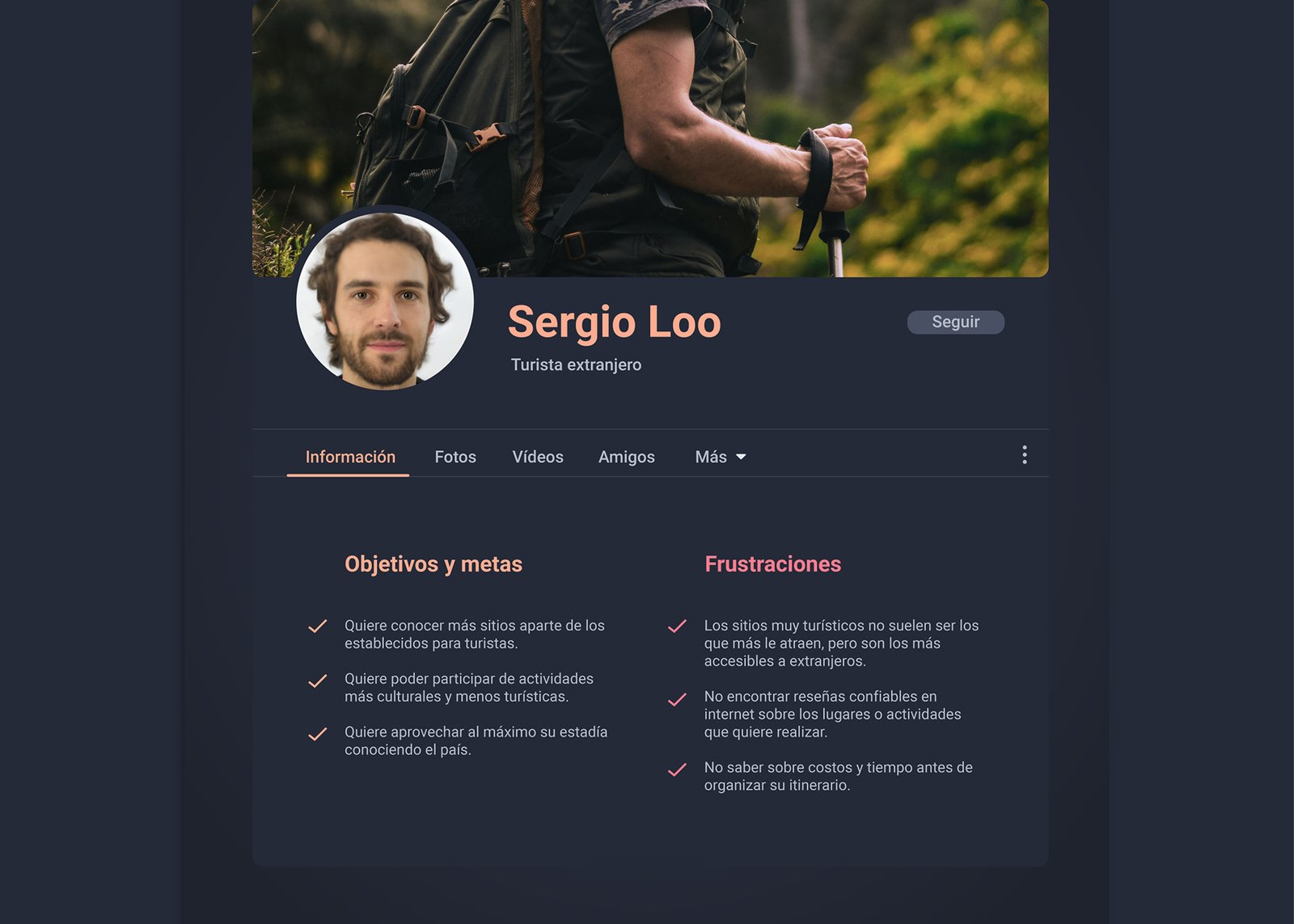Viewport: 1294px width, 924px height.
Task: Switch to the Fotos tab
Action: (x=455, y=457)
